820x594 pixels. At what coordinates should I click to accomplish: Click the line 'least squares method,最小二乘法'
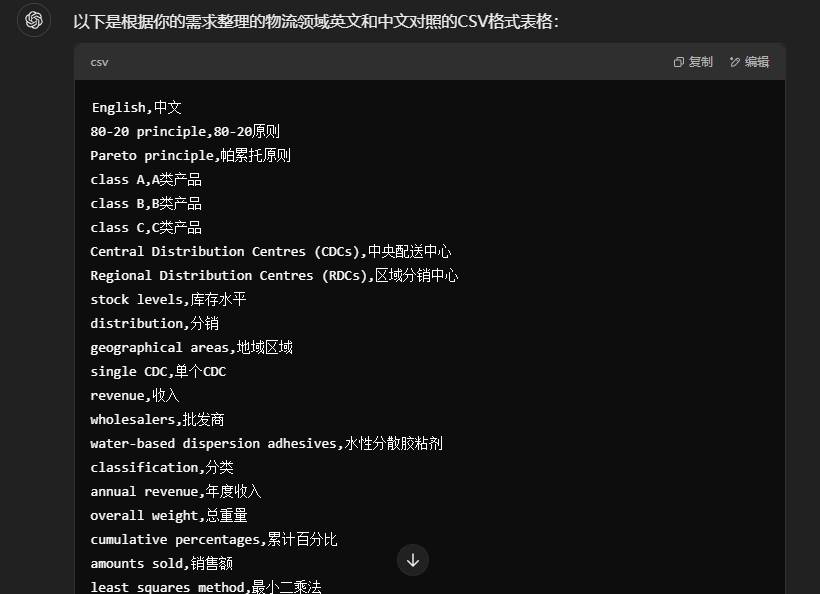206,587
